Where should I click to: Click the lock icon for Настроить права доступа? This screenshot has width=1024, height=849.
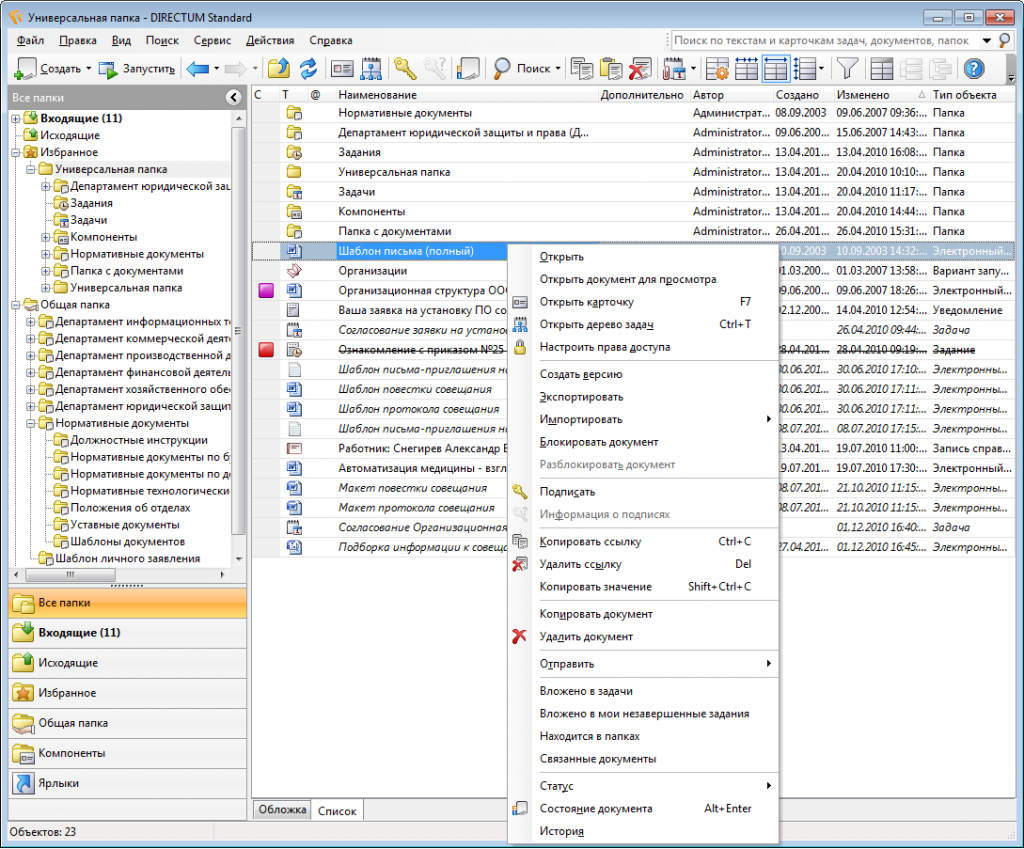pyautogui.click(x=520, y=347)
